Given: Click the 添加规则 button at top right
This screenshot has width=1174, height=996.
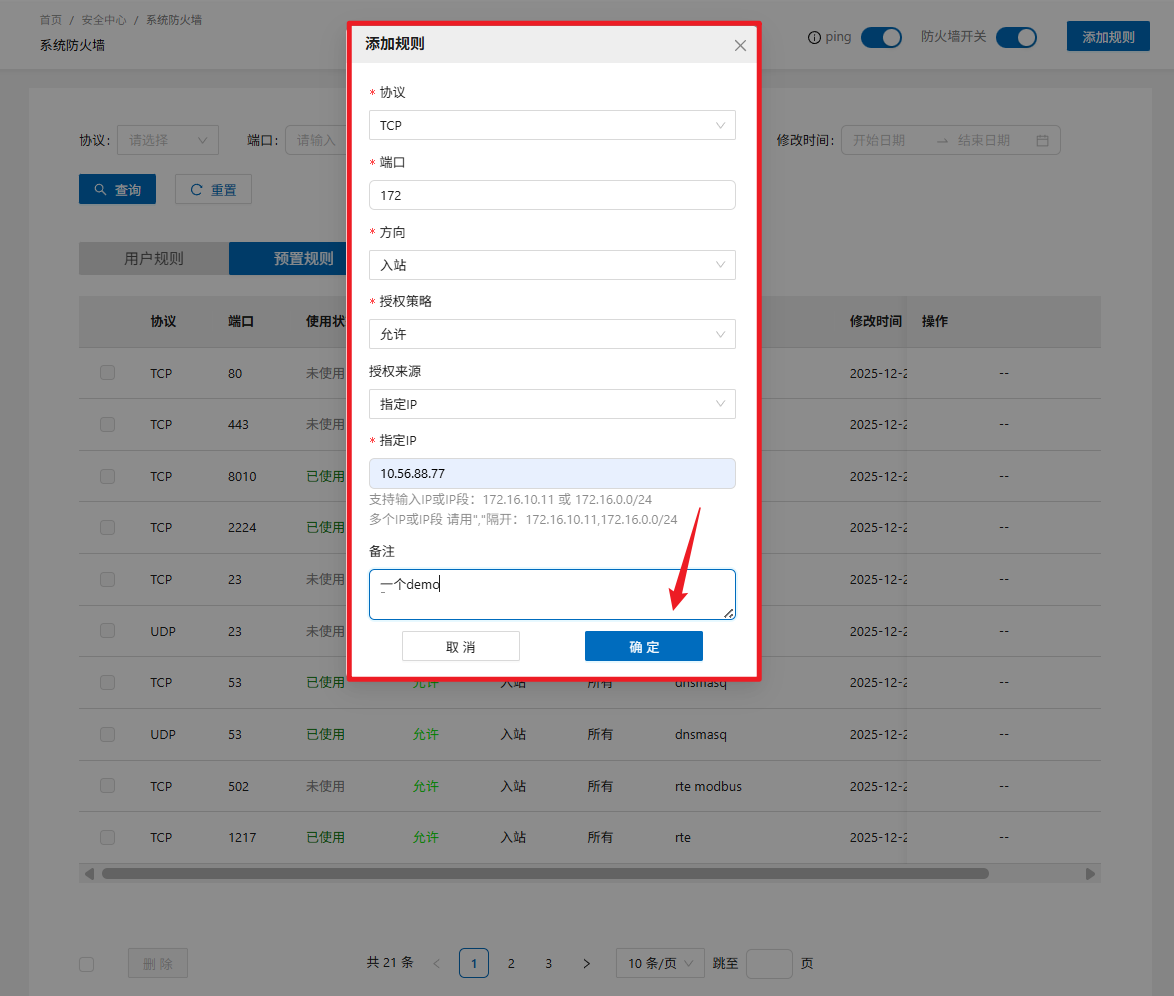Looking at the screenshot, I should pos(1108,37).
